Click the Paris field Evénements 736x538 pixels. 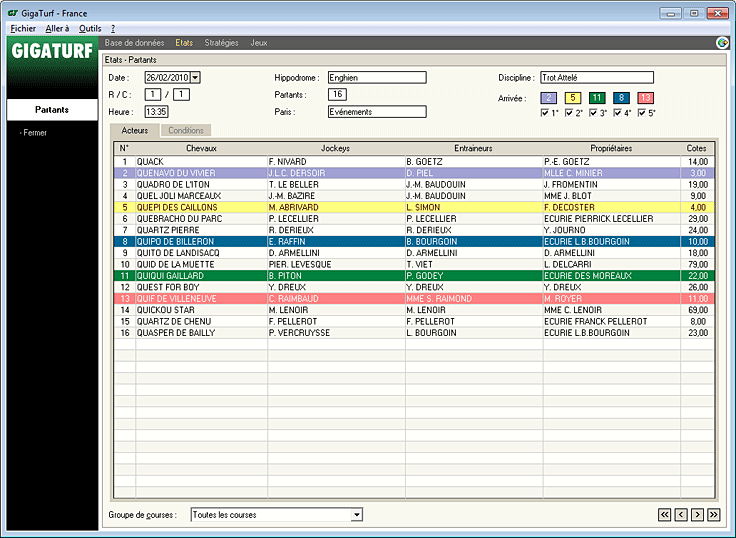point(377,112)
